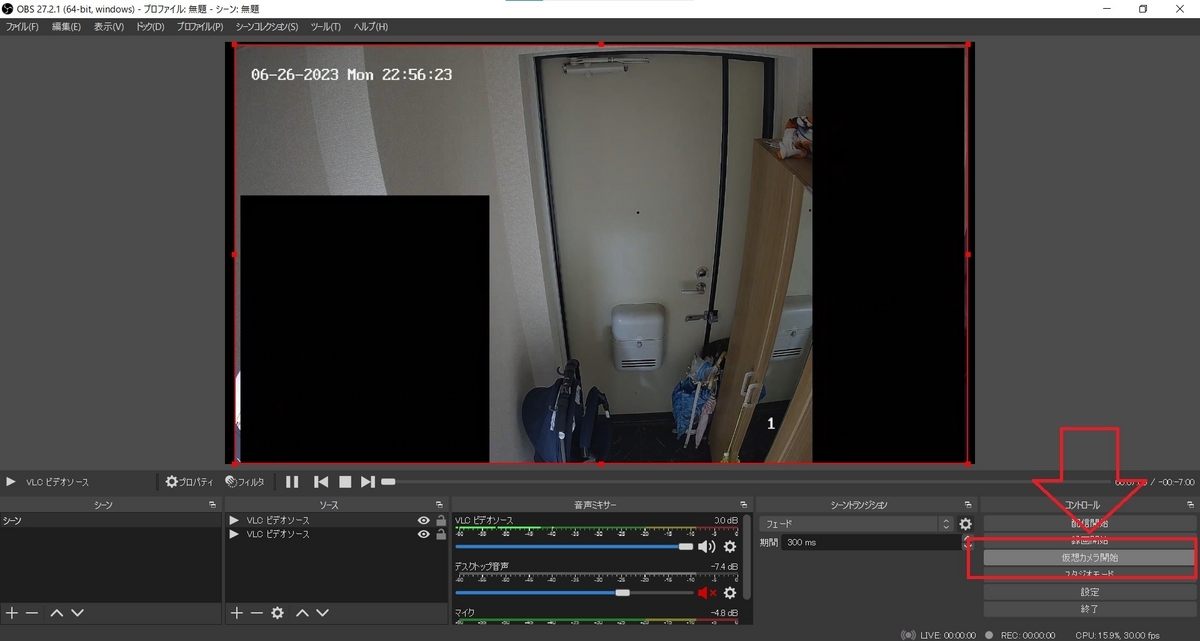Viewport: 1200px width, 641px height.
Task: Open 設定 settings button
Action: 1090,592
